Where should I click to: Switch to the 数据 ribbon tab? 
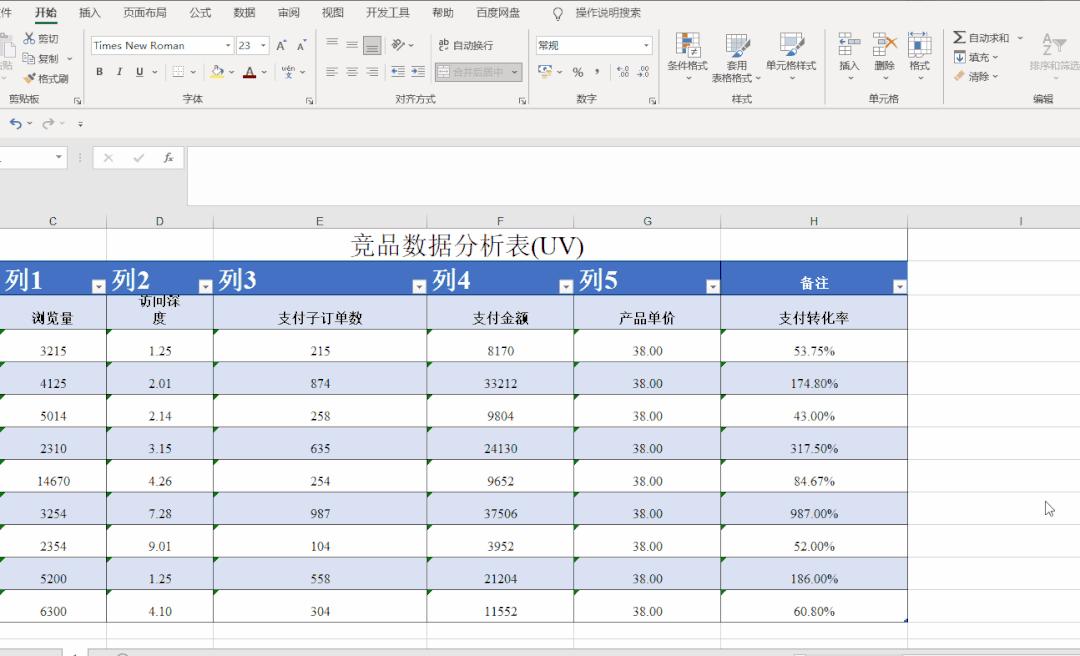coord(244,13)
